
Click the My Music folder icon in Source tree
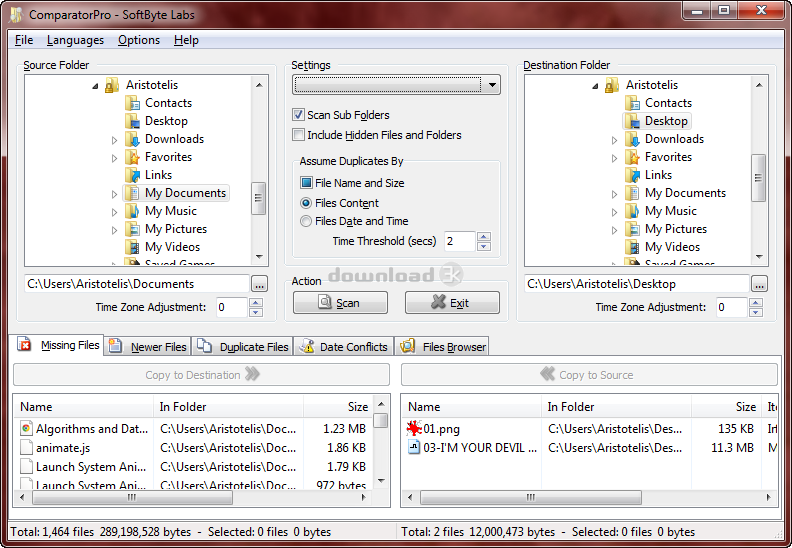point(132,211)
